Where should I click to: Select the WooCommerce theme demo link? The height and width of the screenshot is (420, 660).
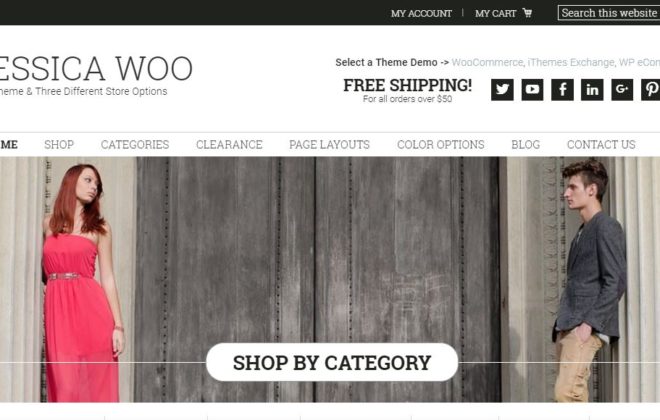pyautogui.click(x=487, y=63)
